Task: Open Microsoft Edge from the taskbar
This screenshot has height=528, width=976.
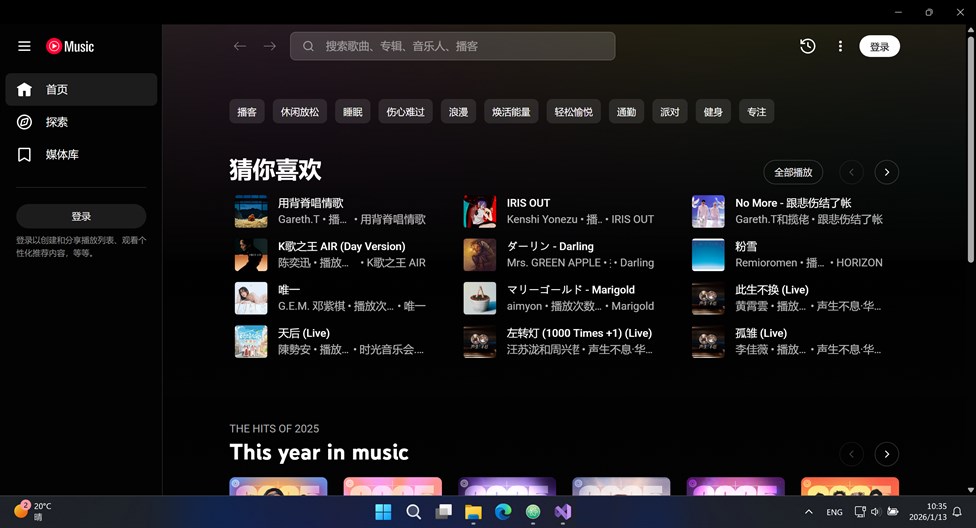Action: point(503,512)
